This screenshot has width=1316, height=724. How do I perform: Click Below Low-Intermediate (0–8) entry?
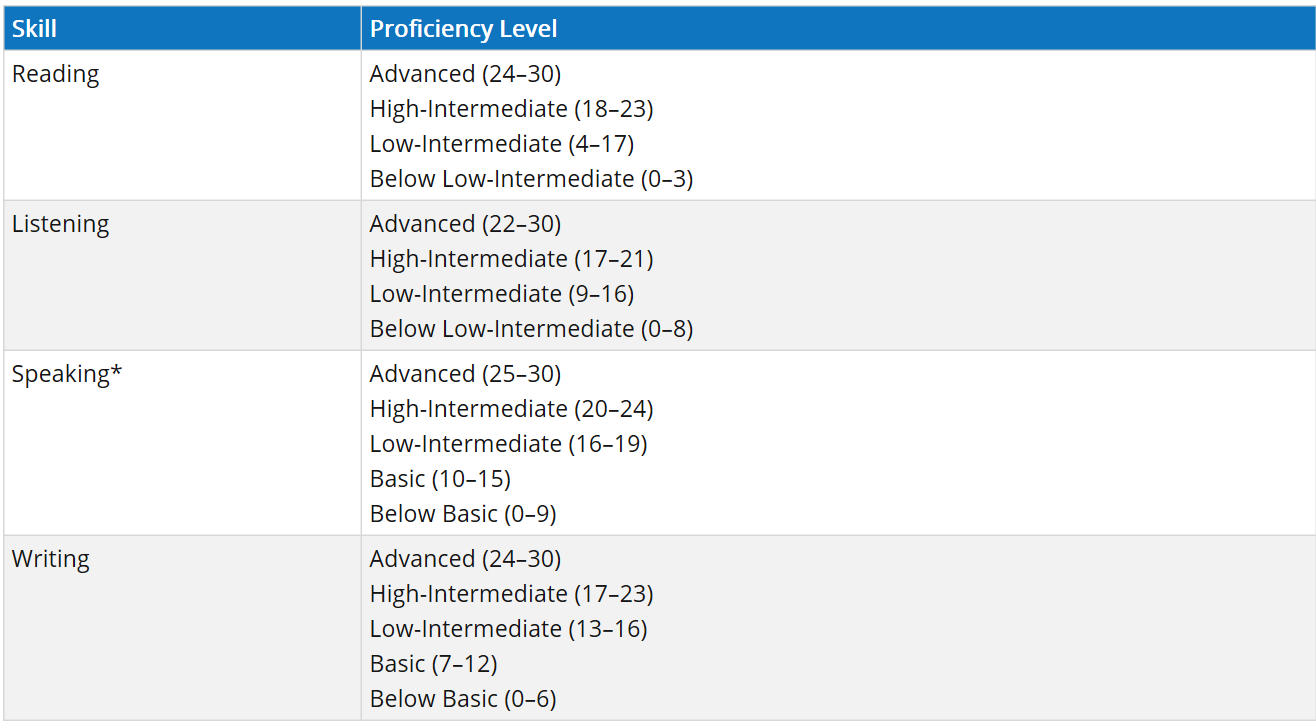tap(531, 329)
